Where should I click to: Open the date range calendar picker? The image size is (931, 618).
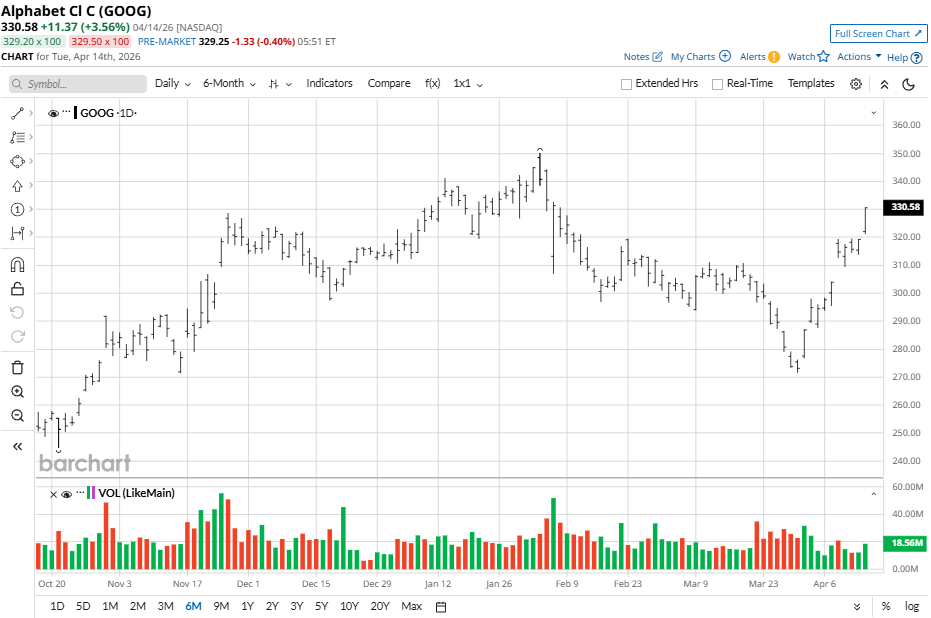pyautogui.click(x=441, y=606)
